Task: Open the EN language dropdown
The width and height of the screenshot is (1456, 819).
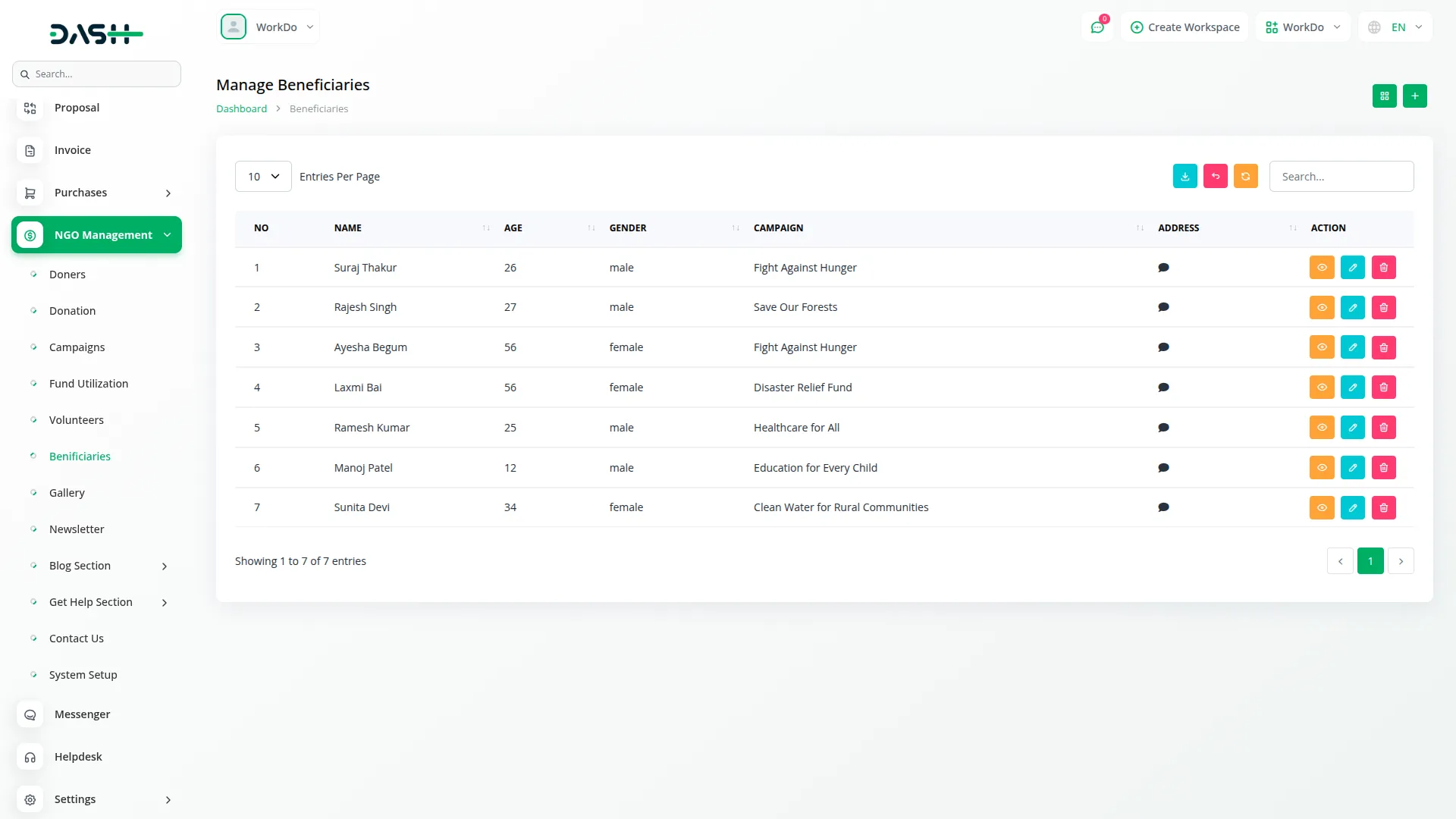Action: pos(1396,27)
